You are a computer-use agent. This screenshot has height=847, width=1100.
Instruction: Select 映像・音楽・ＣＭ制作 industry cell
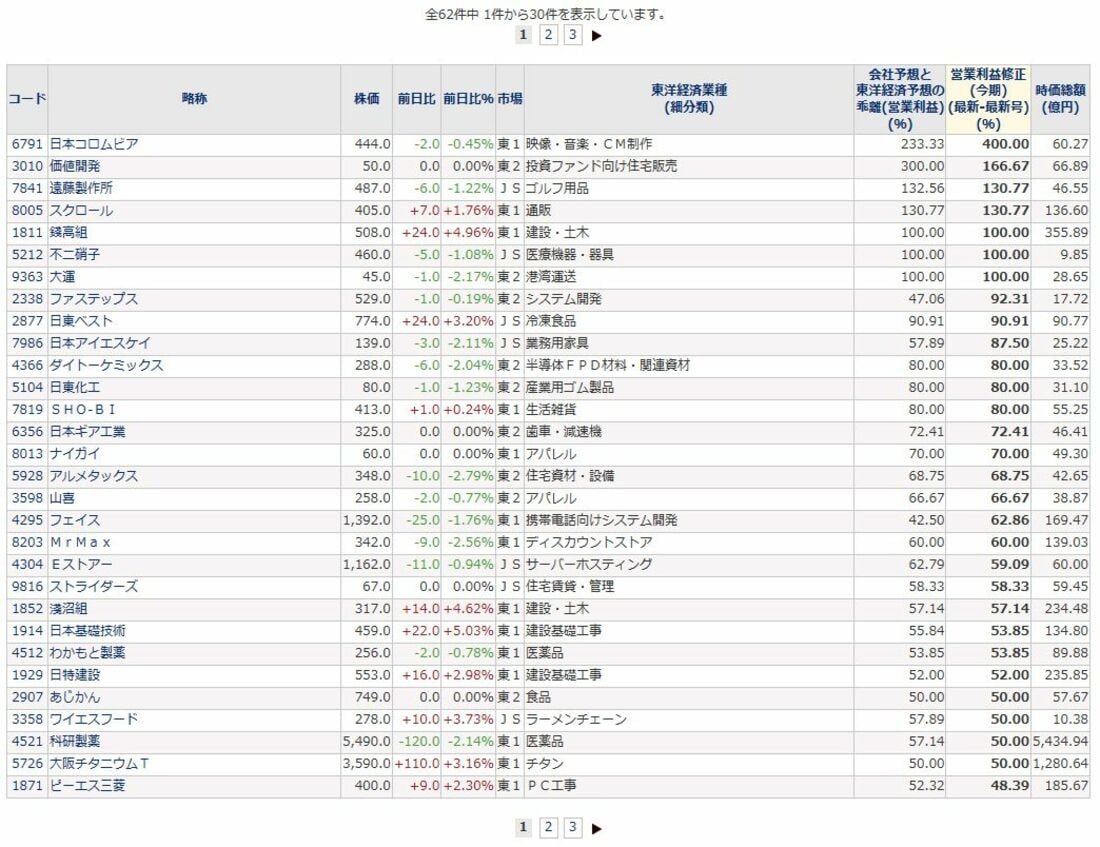tap(589, 145)
